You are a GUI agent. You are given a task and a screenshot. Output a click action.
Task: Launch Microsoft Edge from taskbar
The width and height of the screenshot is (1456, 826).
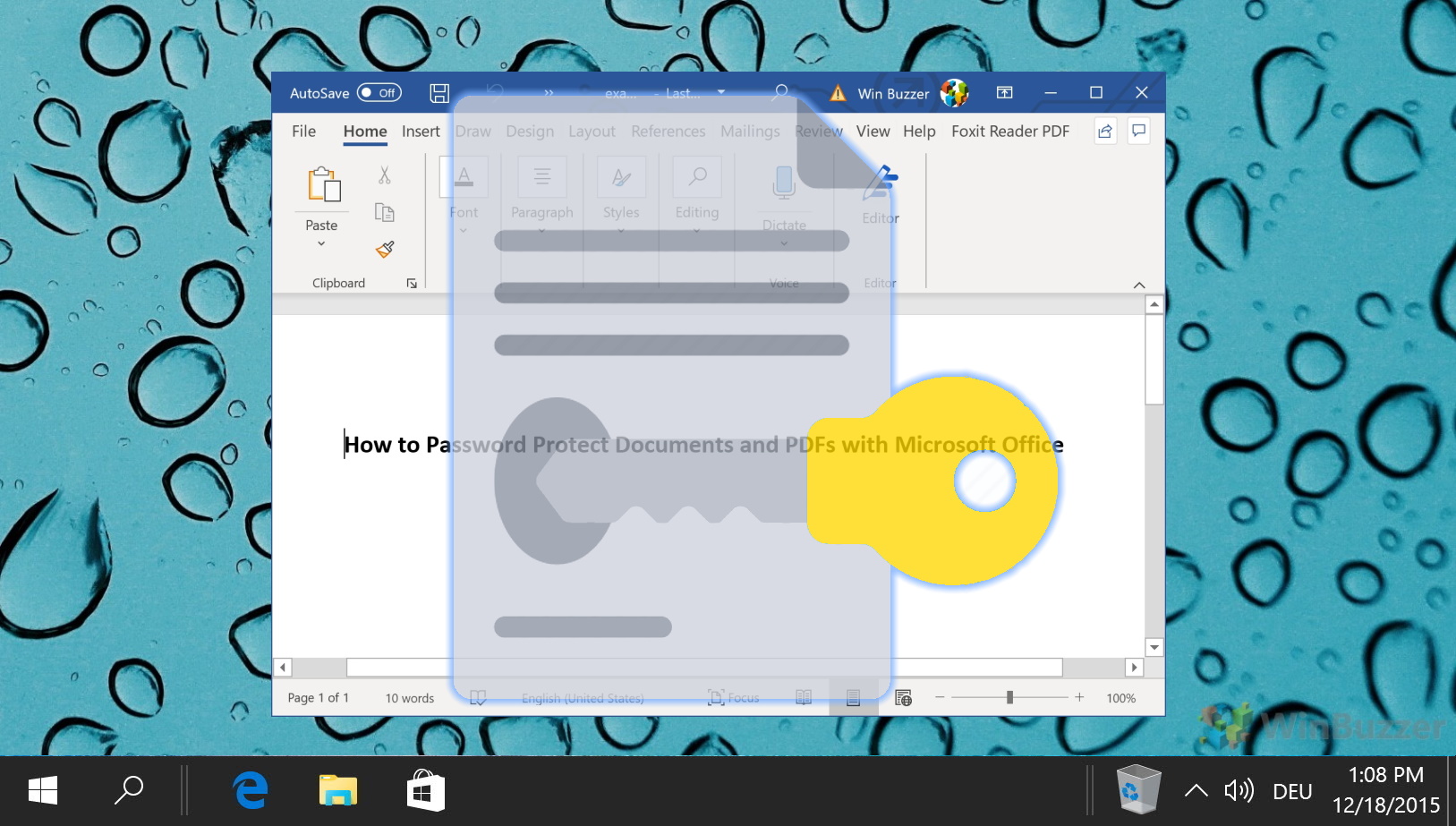point(251,791)
